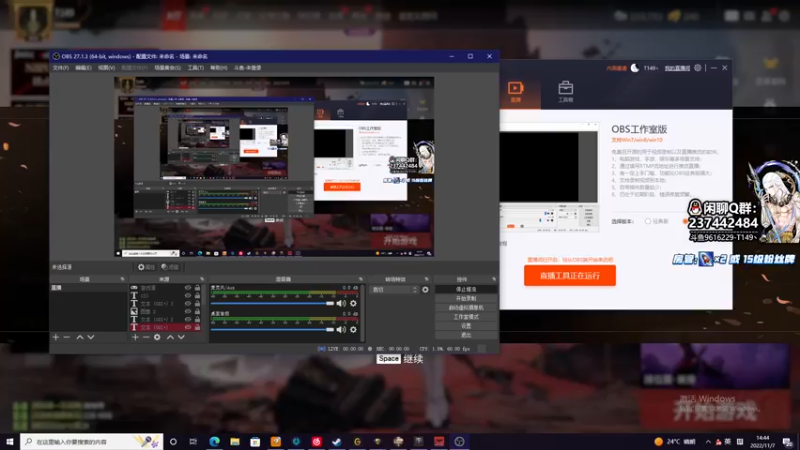
Task: Open the transition type dropdown in 转场特效
Action: [x=394, y=290]
